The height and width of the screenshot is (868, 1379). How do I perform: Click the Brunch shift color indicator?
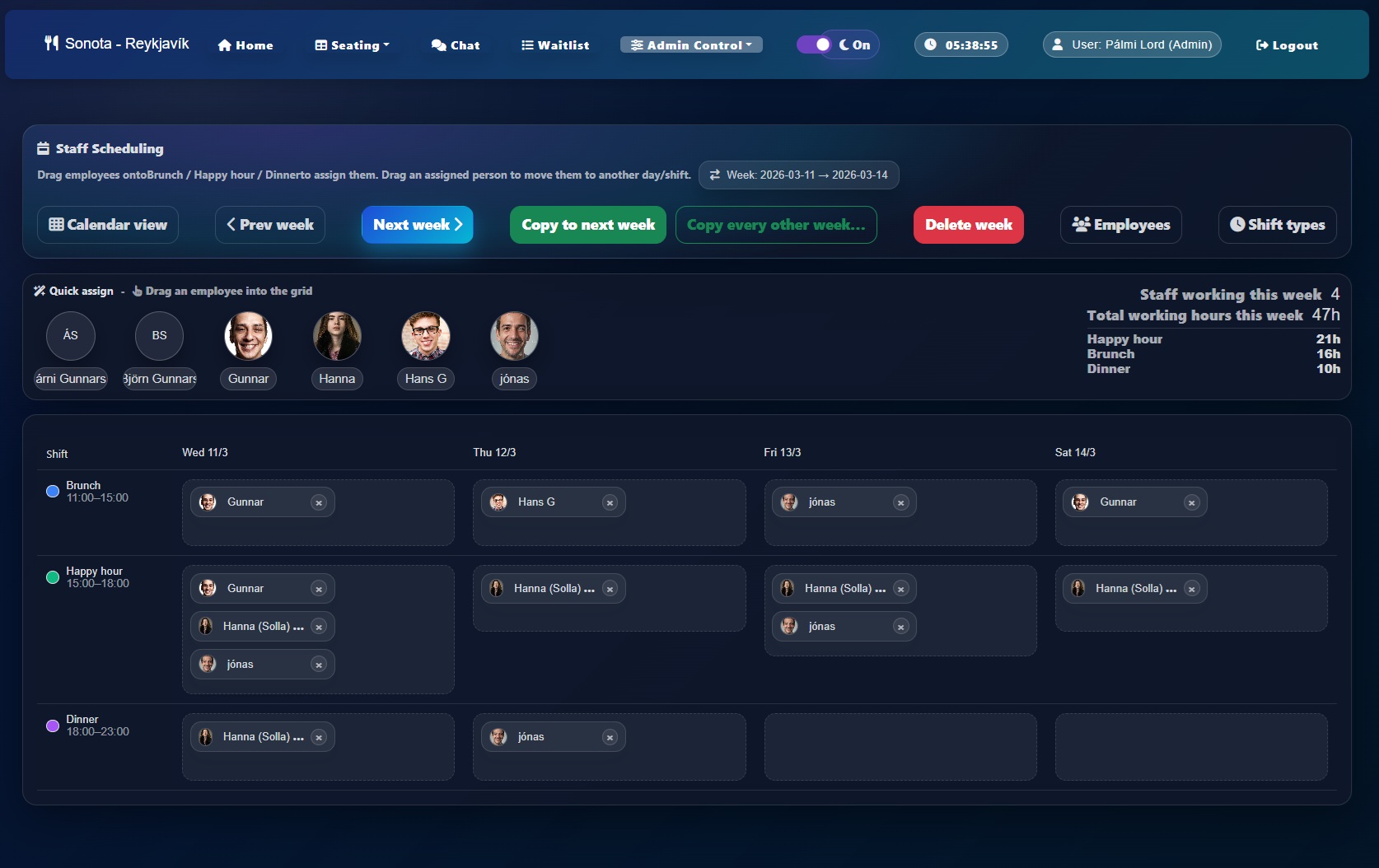pyautogui.click(x=52, y=491)
